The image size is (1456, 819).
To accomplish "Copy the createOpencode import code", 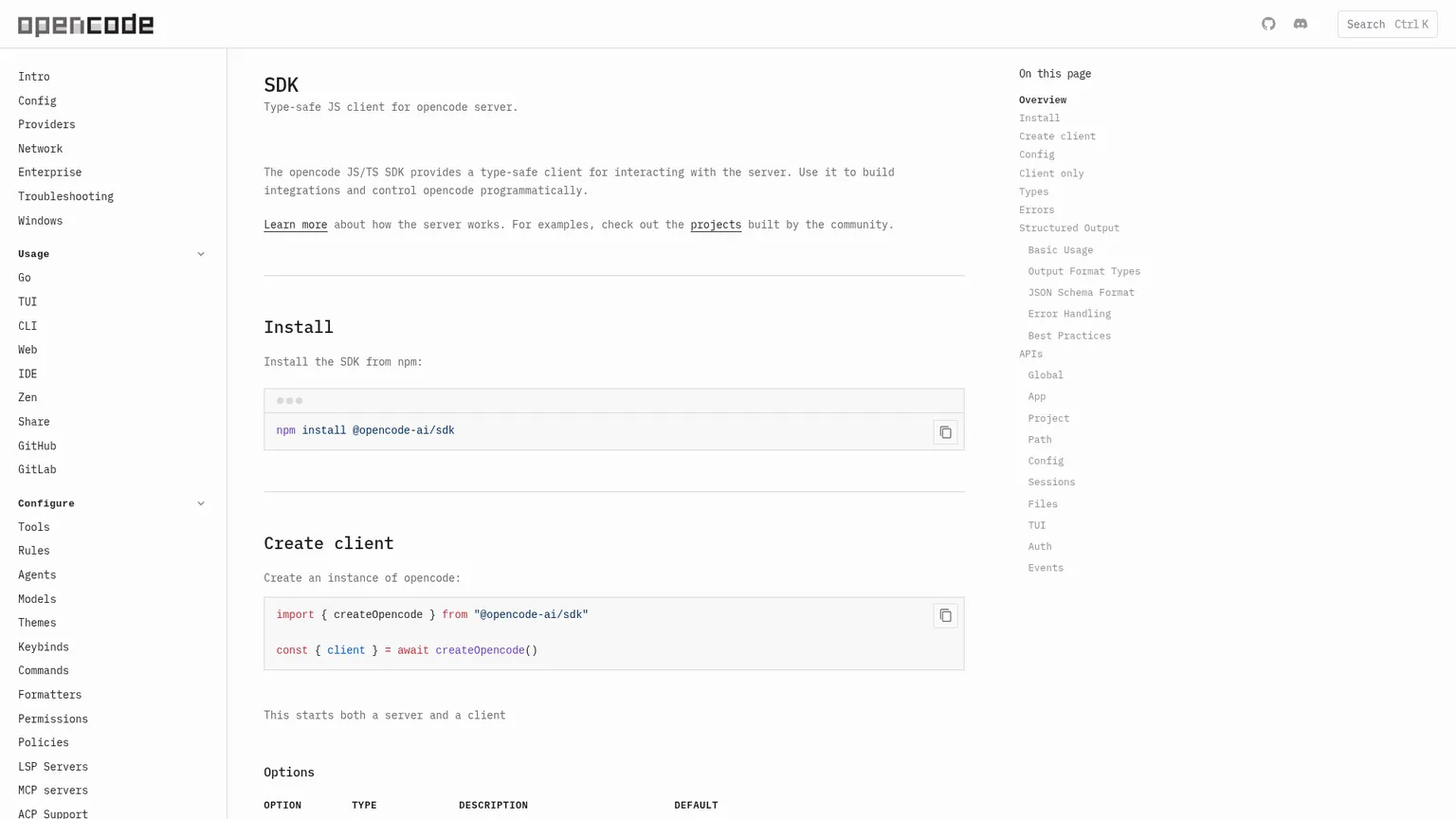I will 945,615.
